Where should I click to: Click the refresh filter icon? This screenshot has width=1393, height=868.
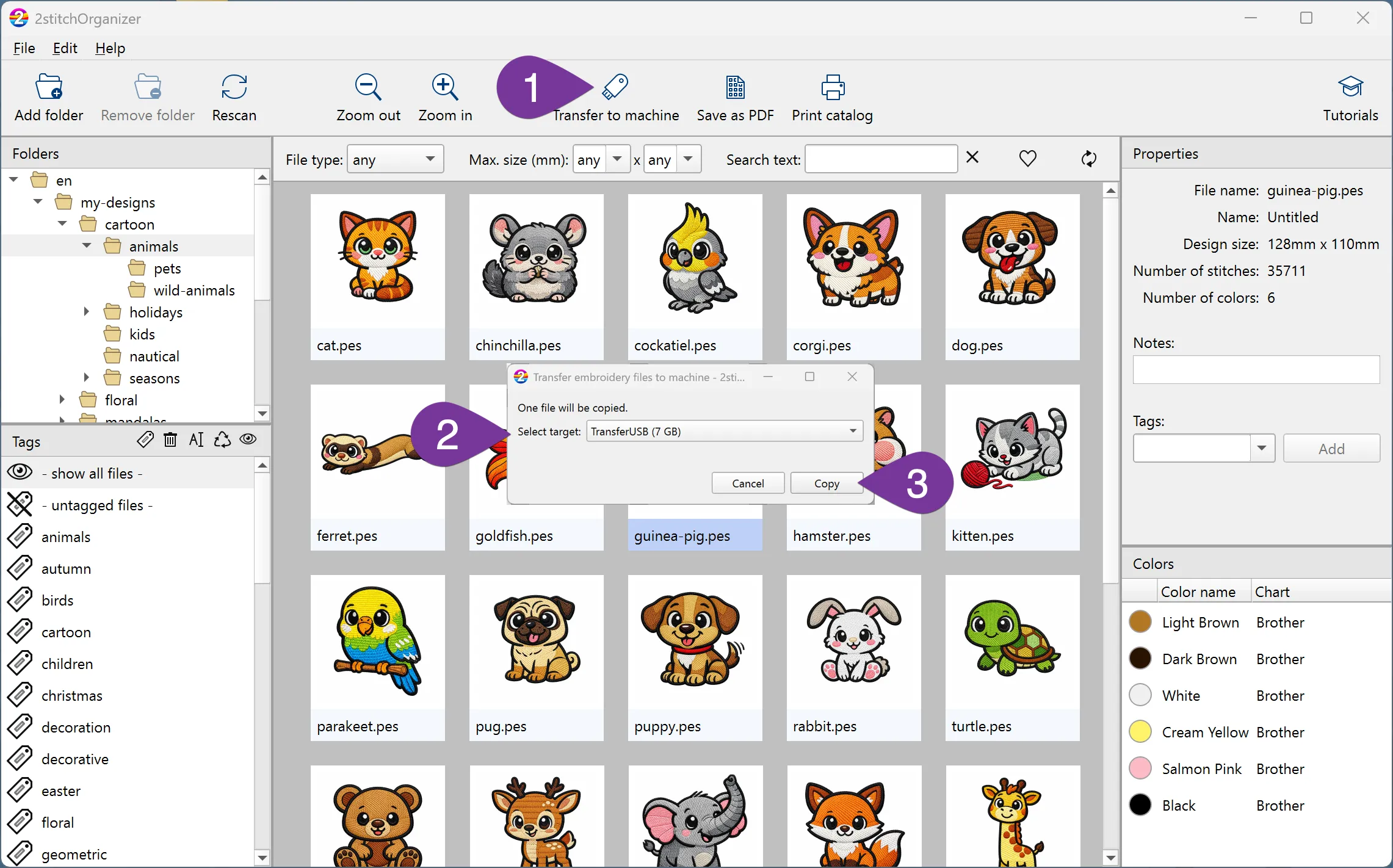[x=1089, y=159]
